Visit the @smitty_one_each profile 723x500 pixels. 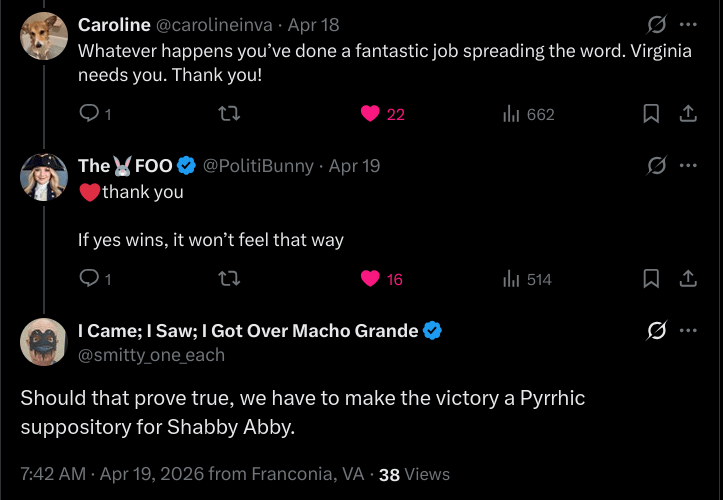tap(151, 355)
